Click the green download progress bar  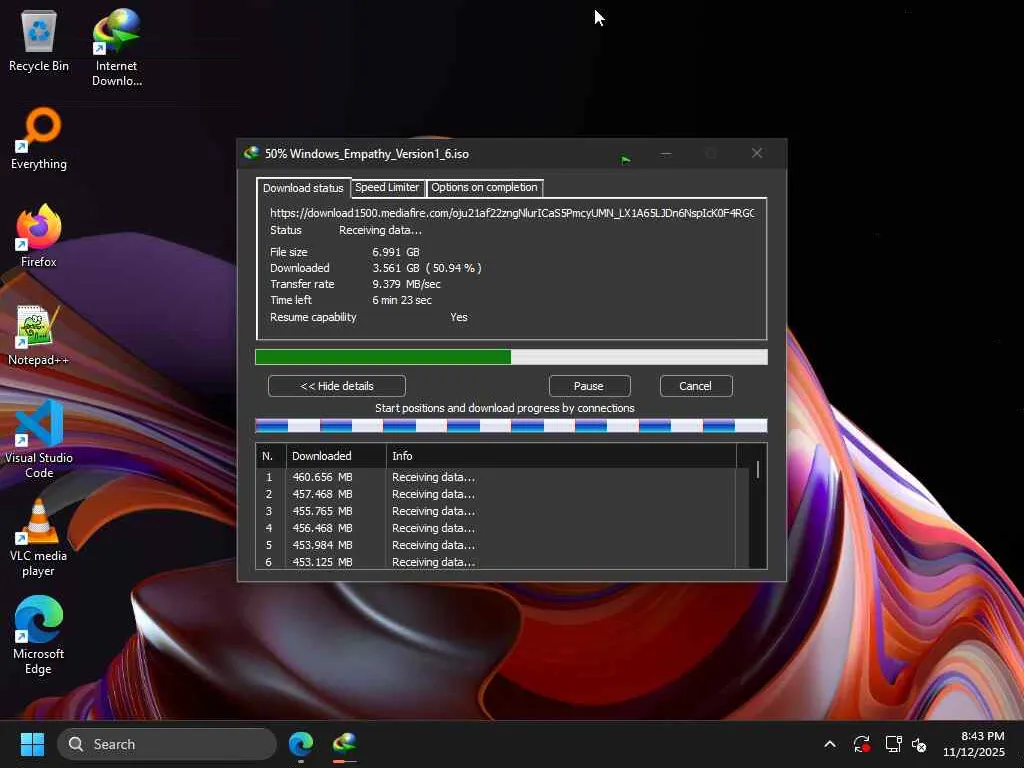(x=383, y=357)
